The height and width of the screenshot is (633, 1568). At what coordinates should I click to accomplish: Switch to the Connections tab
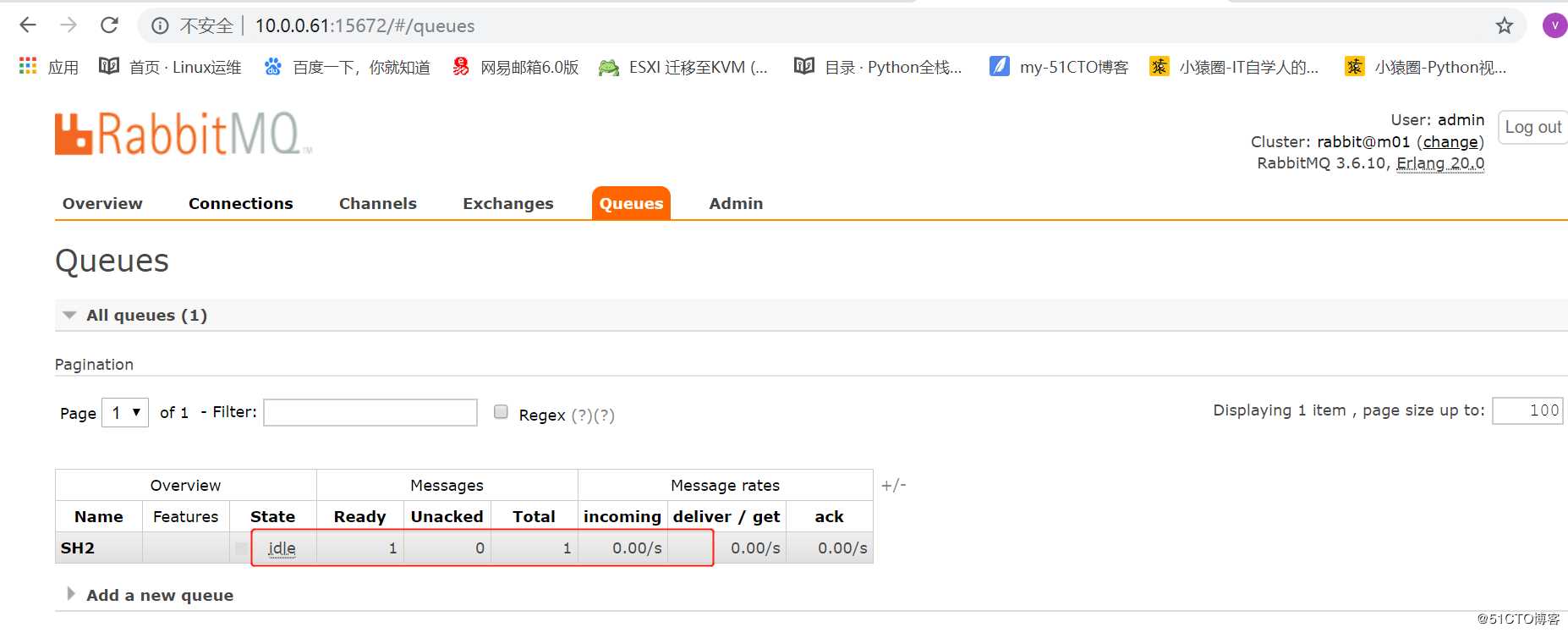(240, 203)
